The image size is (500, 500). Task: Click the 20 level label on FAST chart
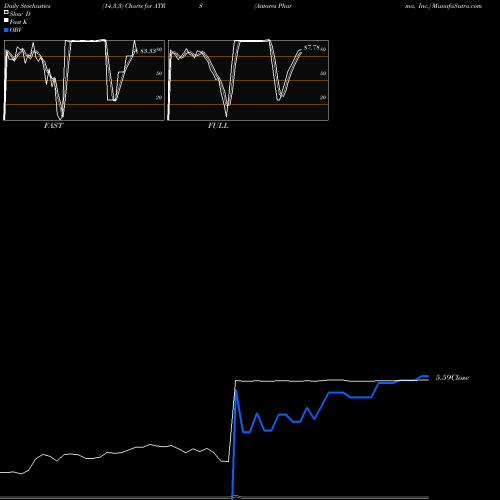pos(159,97)
